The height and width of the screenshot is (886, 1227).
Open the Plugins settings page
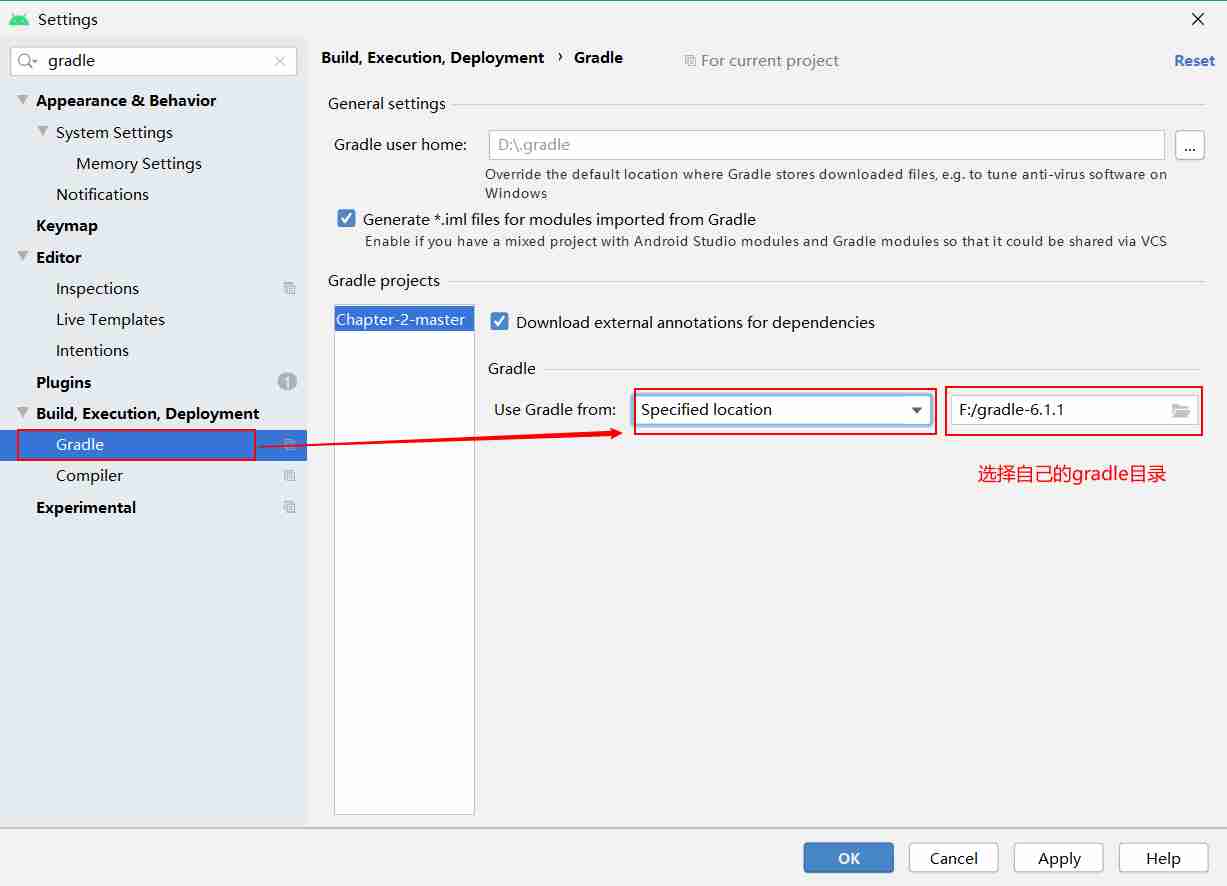click(63, 383)
